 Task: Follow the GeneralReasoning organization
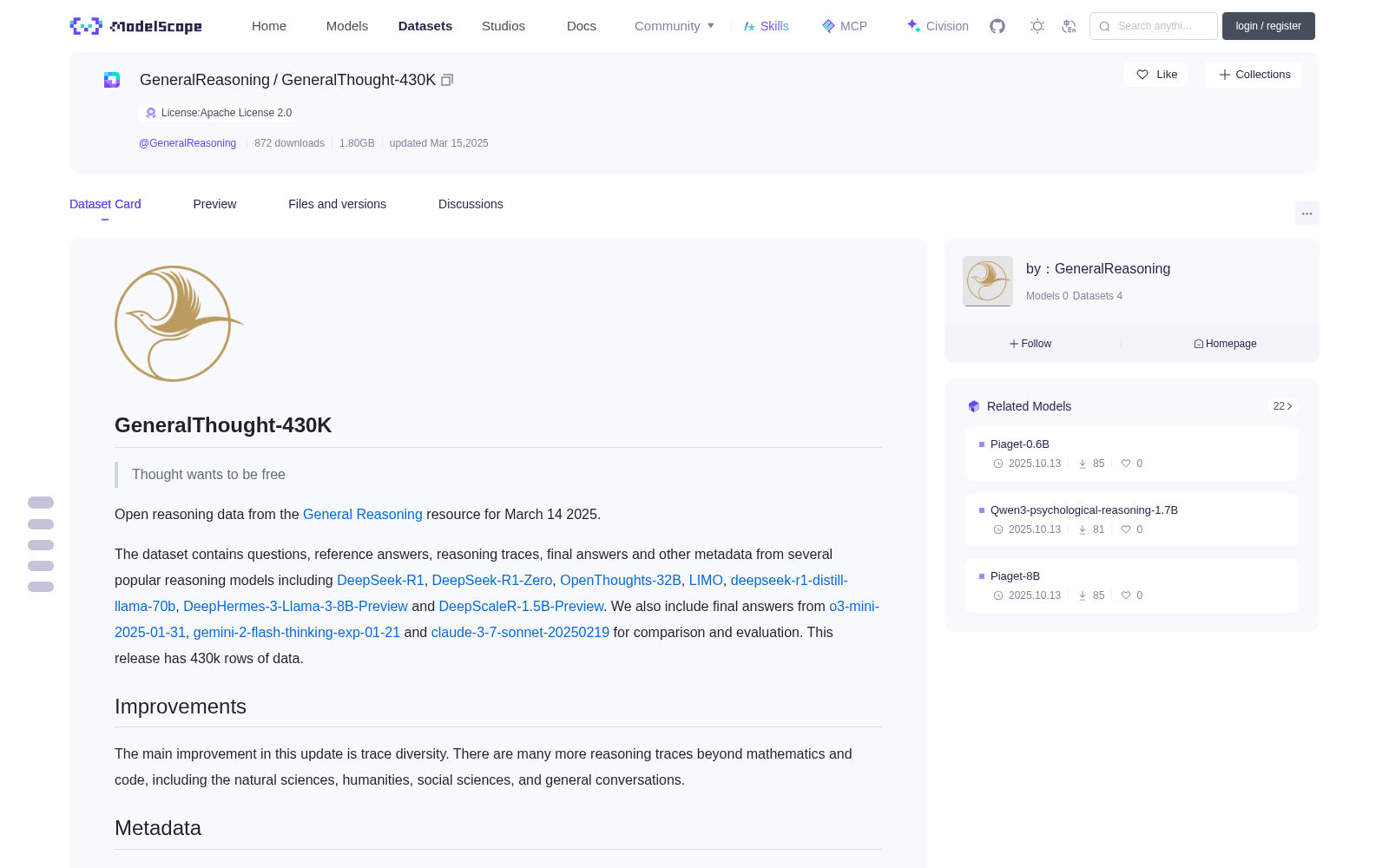1030,344
